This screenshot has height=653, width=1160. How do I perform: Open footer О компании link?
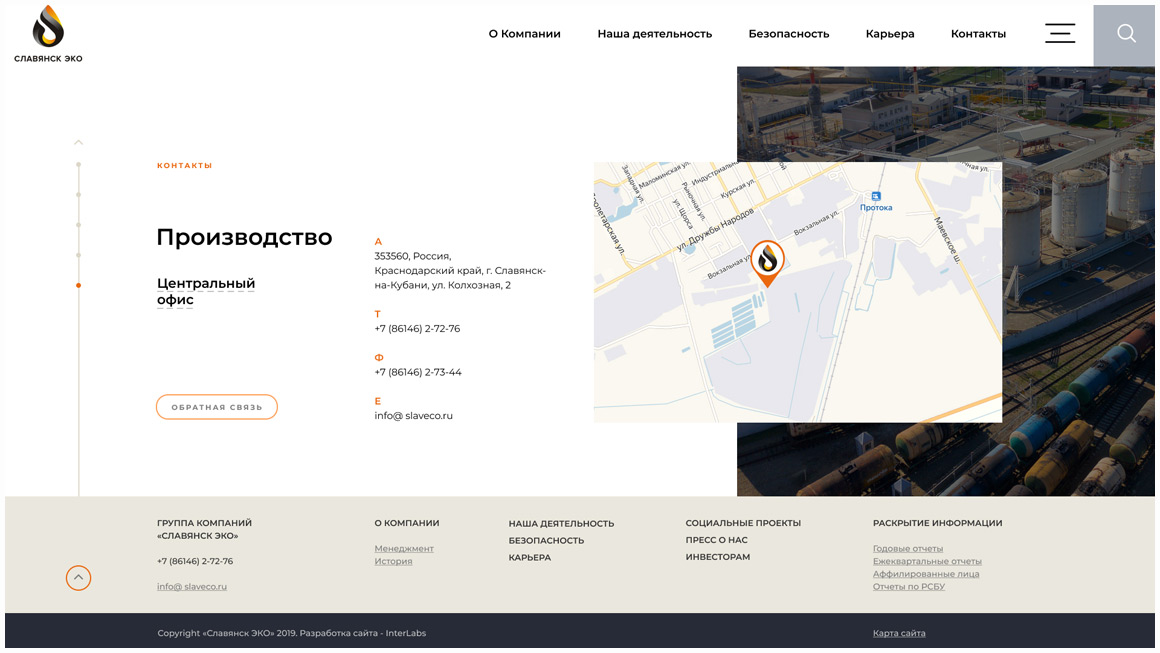(x=407, y=523)
